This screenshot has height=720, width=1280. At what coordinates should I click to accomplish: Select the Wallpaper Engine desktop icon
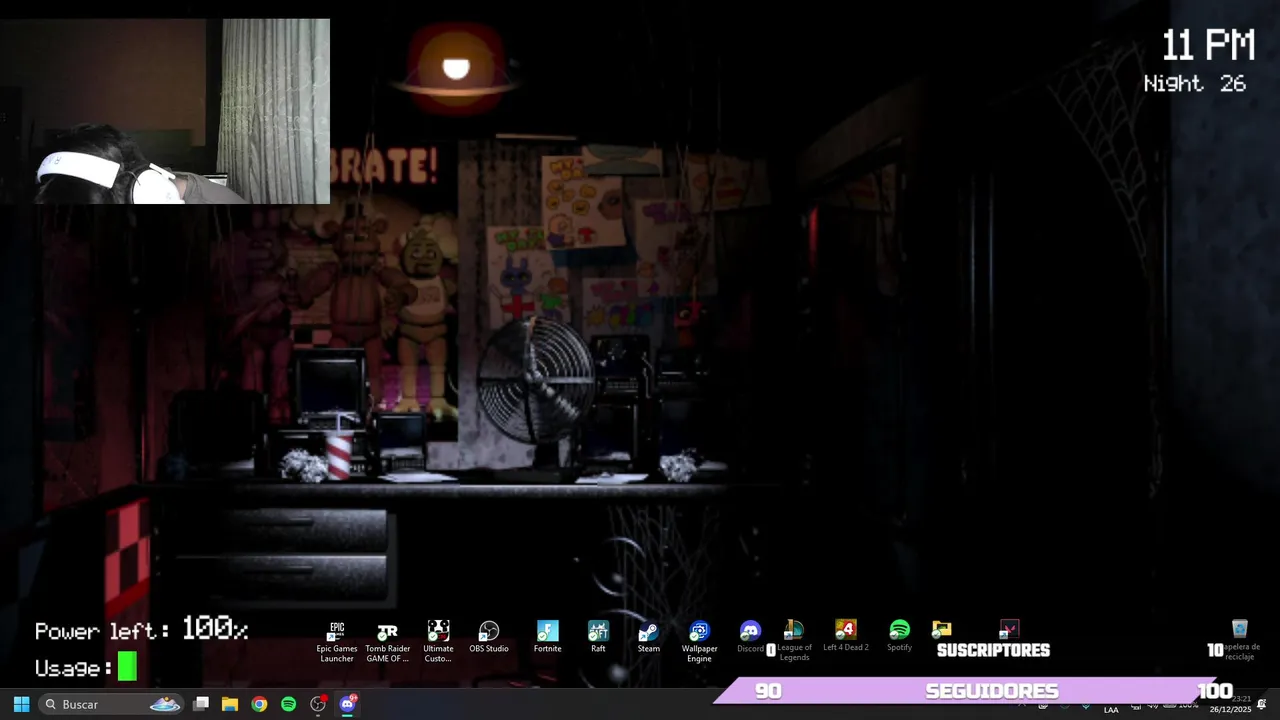pyautogui.click(x=700, y=641)
